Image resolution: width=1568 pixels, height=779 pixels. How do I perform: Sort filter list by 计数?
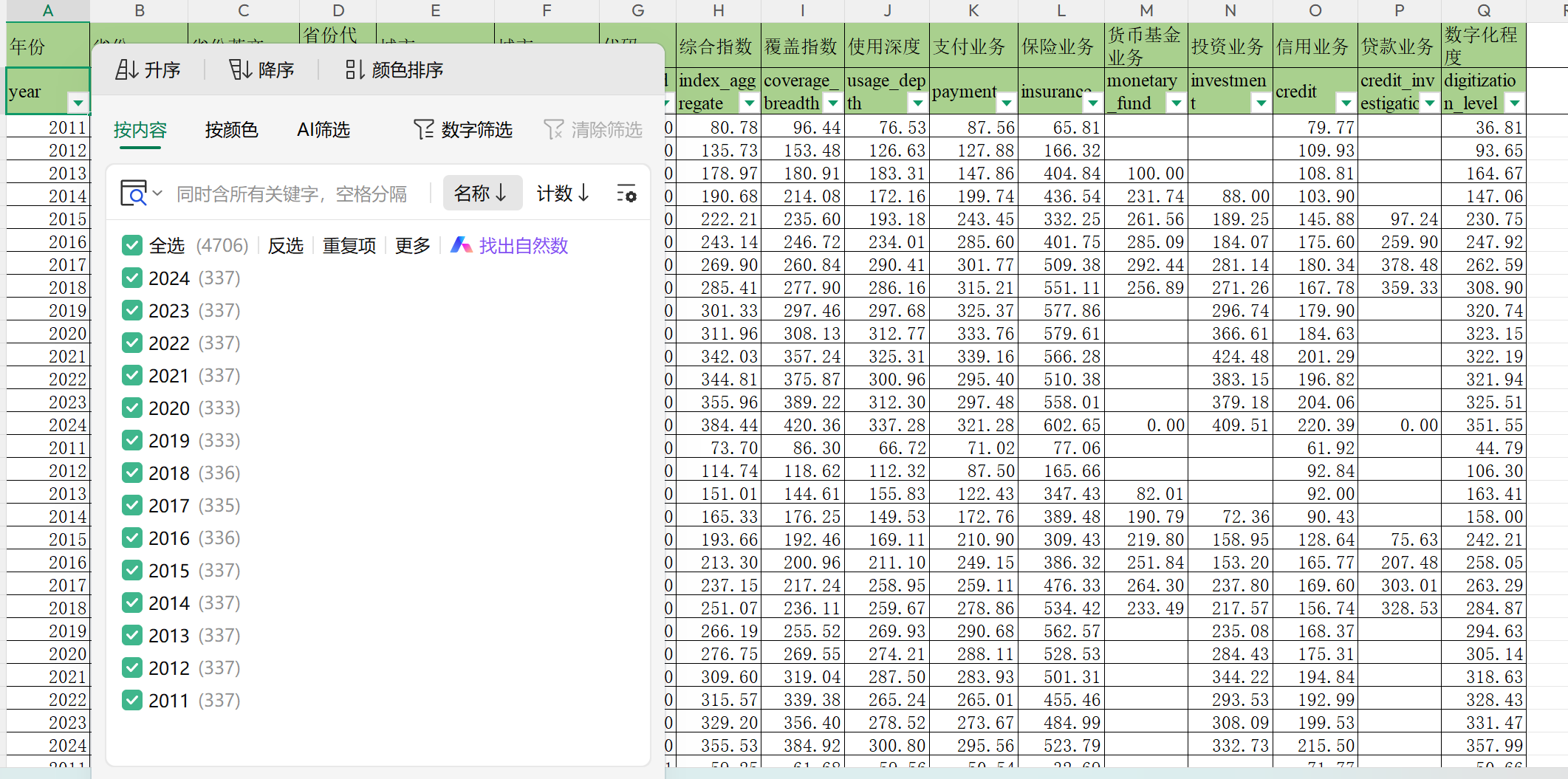(563, 193)
